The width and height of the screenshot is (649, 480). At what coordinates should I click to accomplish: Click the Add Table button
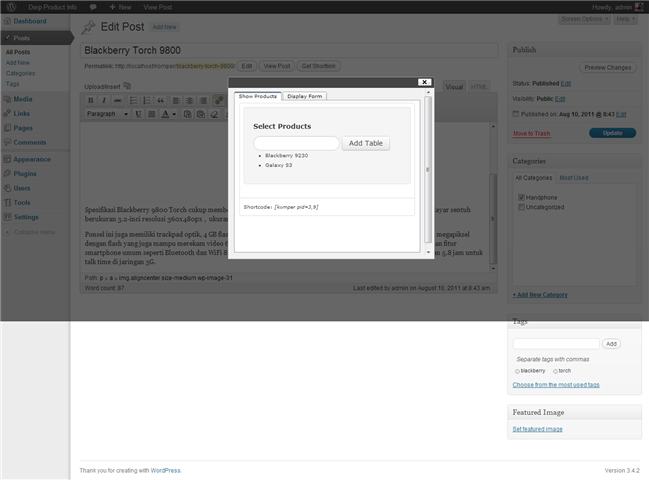coord(365,143)
